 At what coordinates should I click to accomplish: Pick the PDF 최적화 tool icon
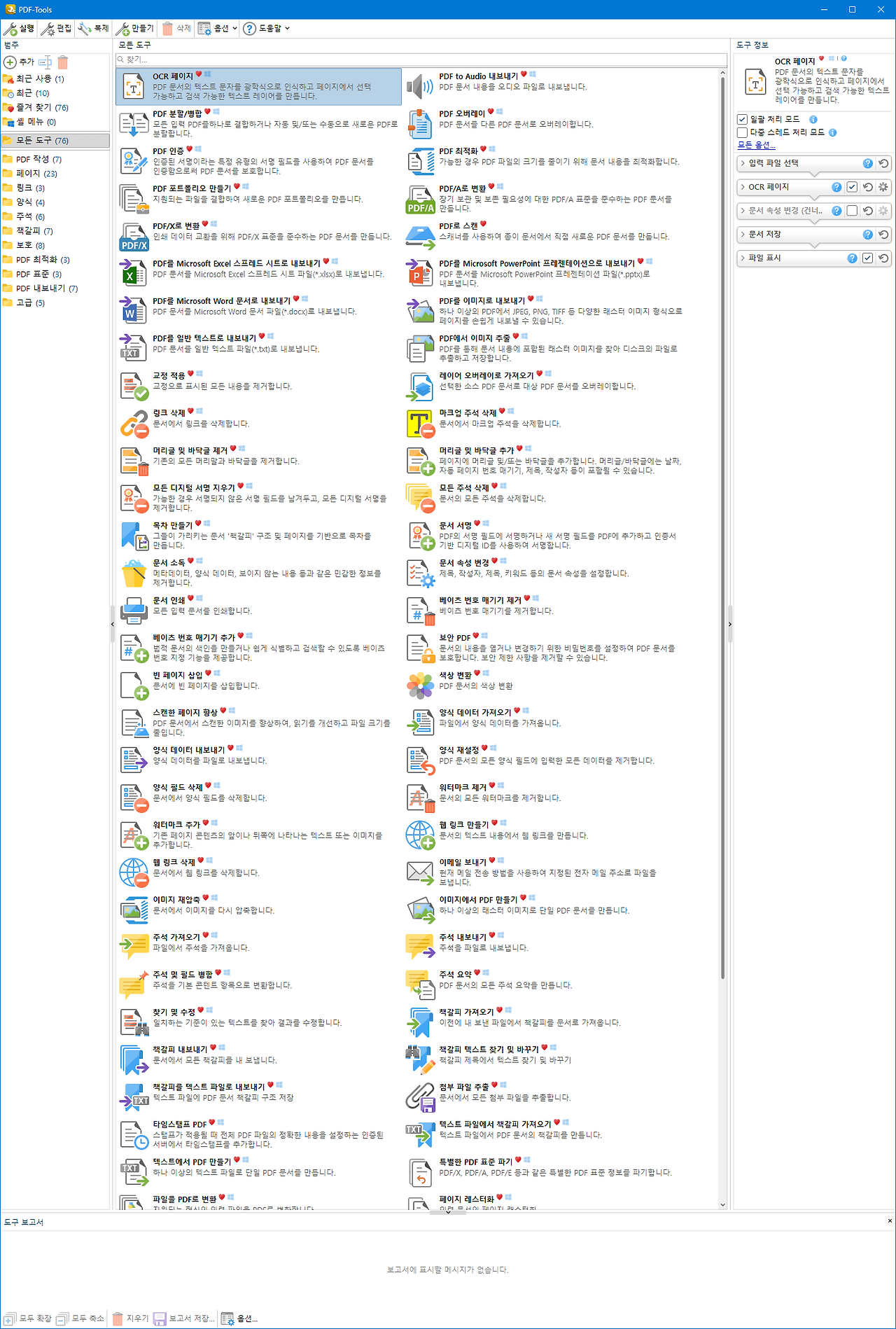tap(420, 162)
